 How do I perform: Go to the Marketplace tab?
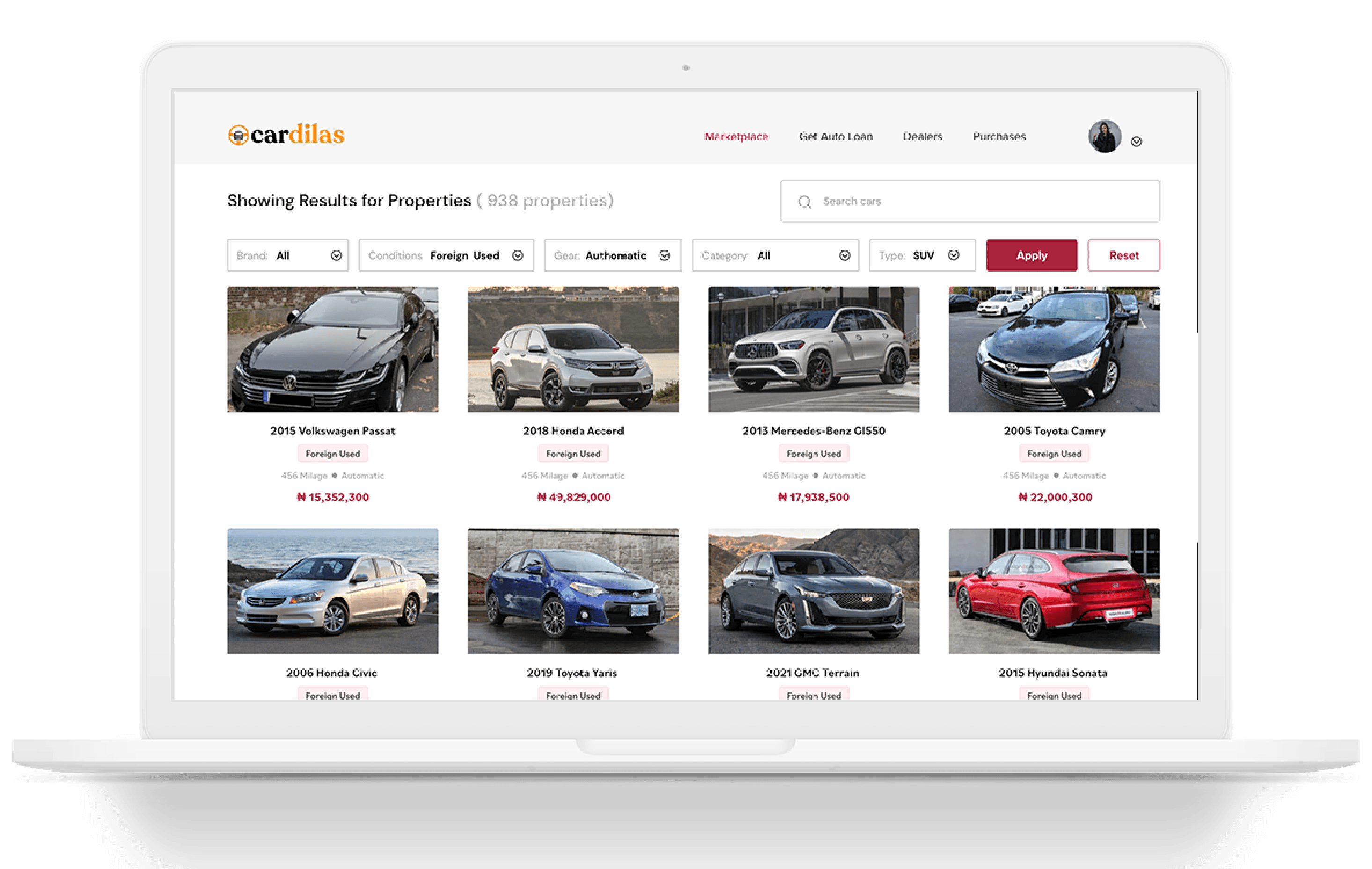[736, 137]
